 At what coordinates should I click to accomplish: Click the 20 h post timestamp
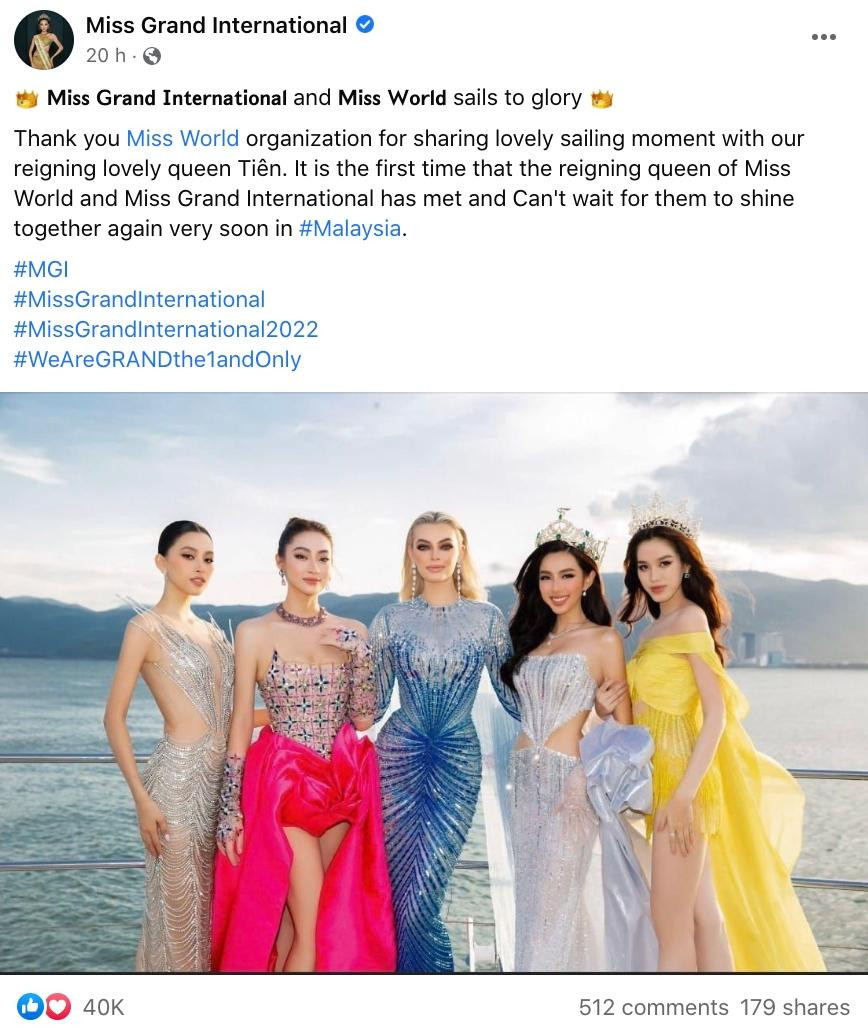coord(105,56)
